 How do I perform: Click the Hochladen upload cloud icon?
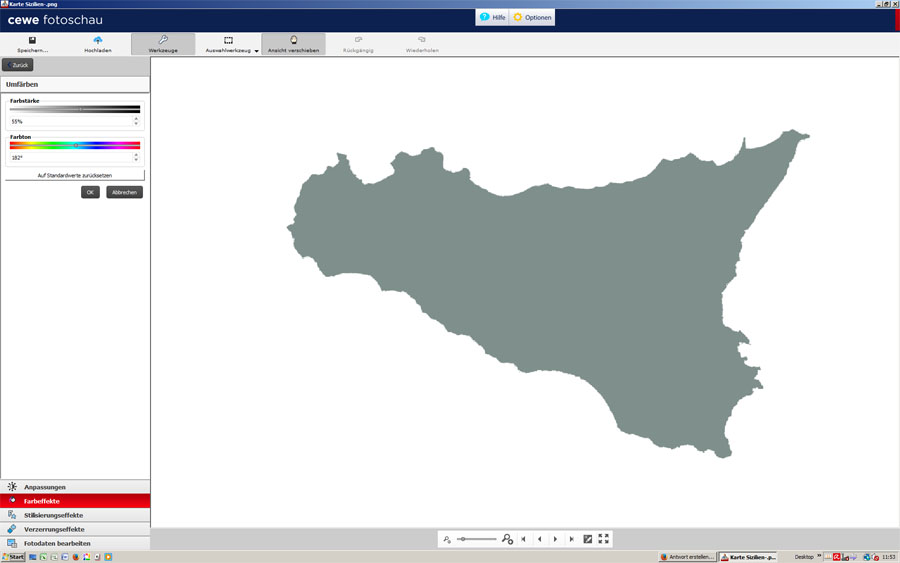coord(98,41)
